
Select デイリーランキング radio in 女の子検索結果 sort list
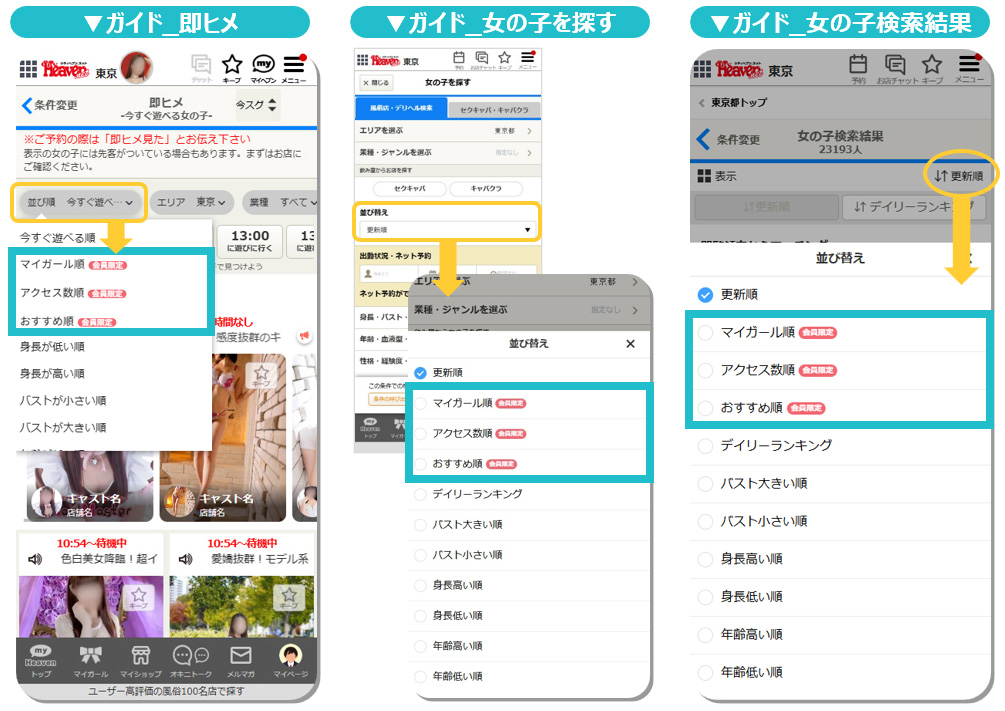(x=706, y=446)
